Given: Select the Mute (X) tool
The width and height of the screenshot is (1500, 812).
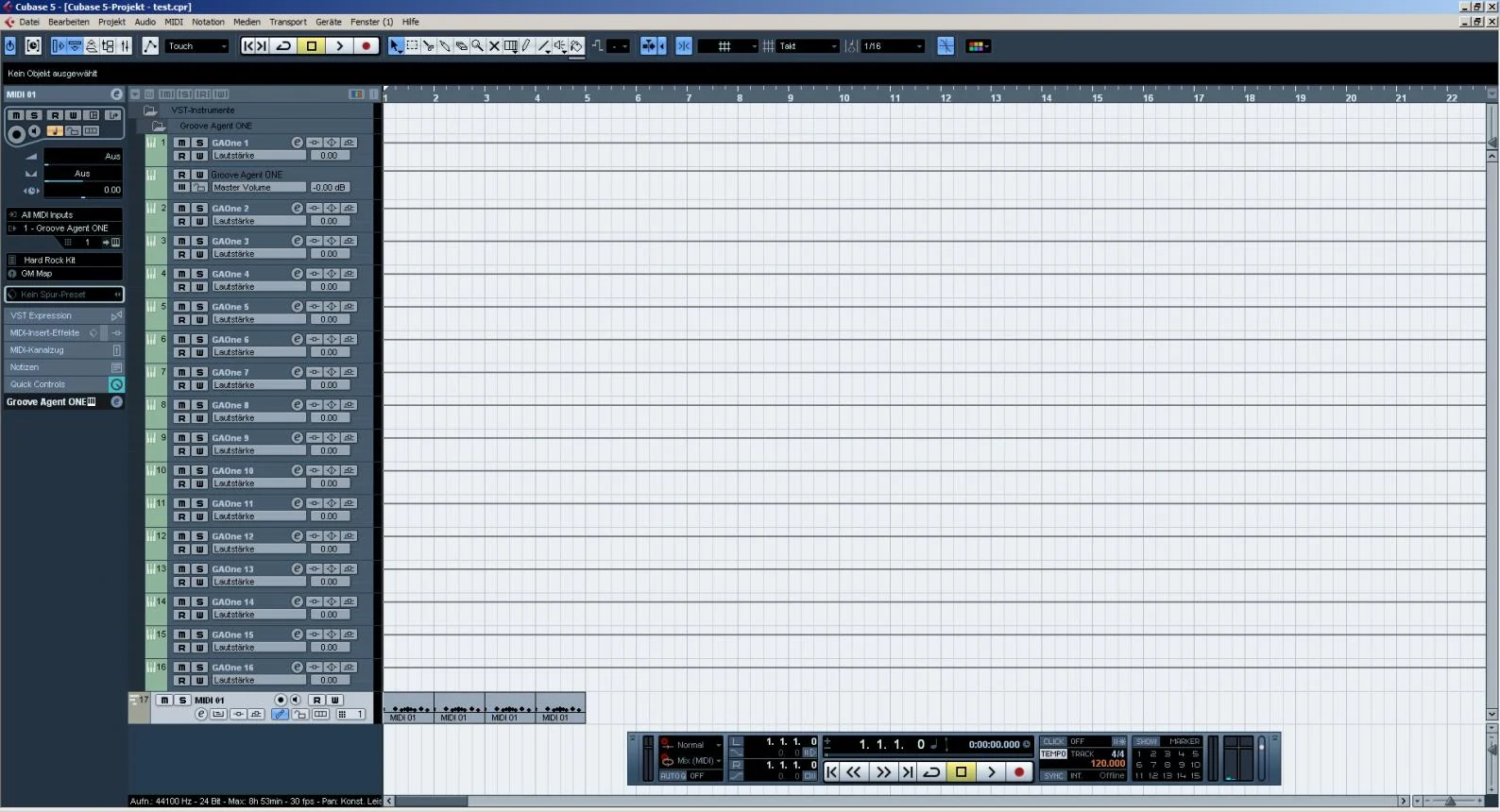Looking at the screenshot, I should 494,46.
